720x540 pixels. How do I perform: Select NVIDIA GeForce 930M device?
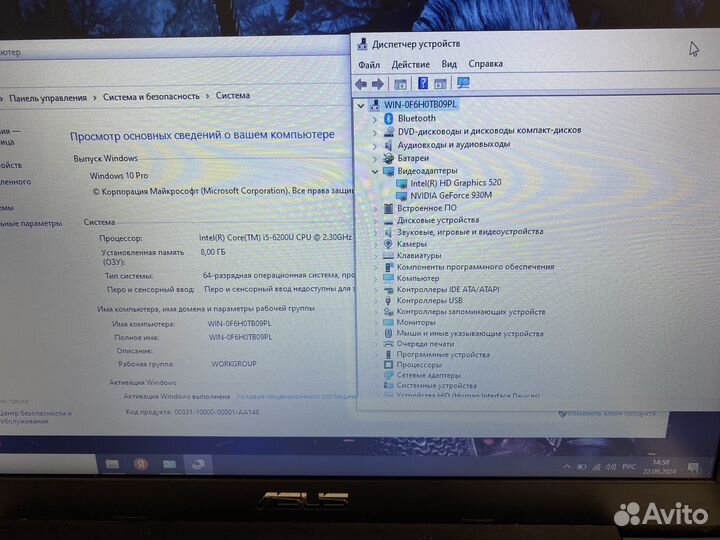point(451,195)
